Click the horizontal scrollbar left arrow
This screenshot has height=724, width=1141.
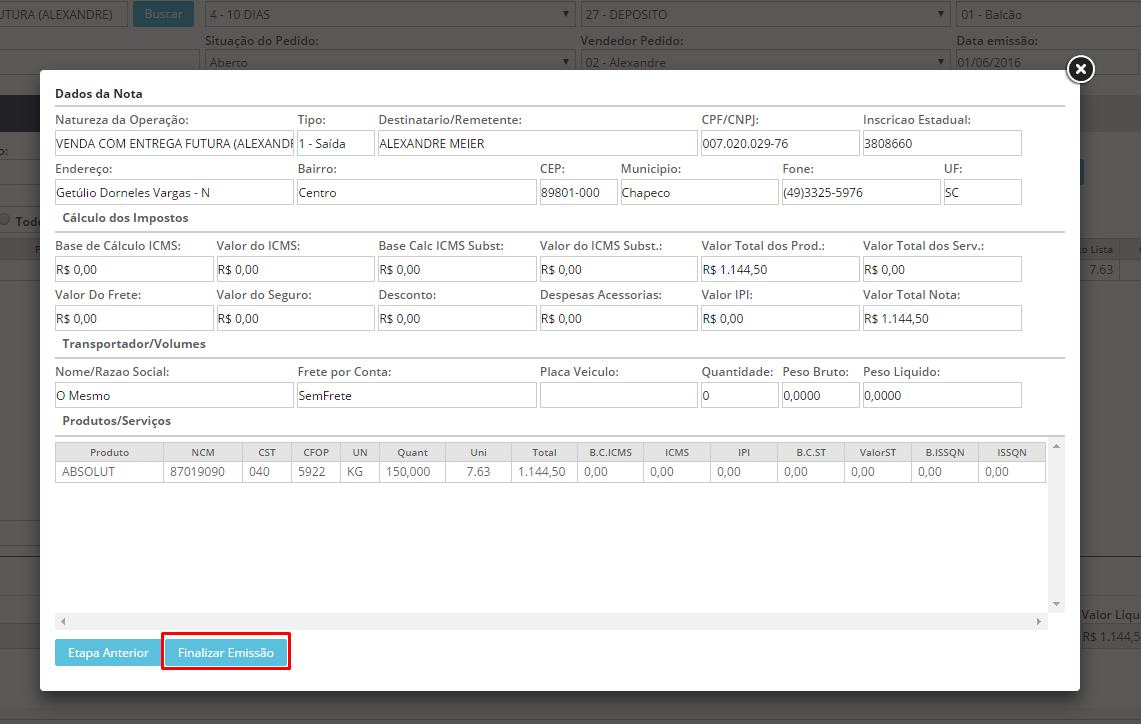[63, 621]
